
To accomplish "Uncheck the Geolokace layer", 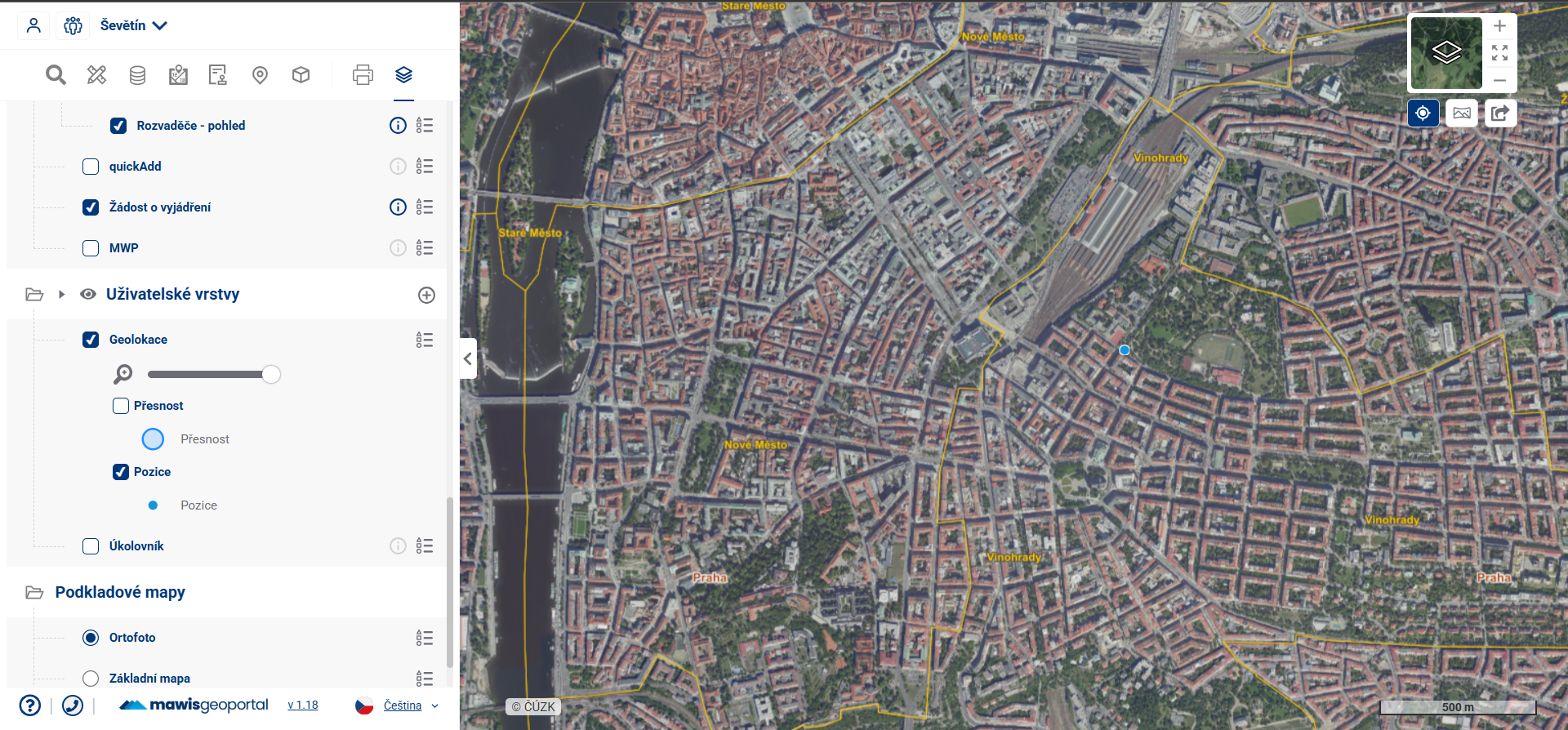I will tap(91, 340).
